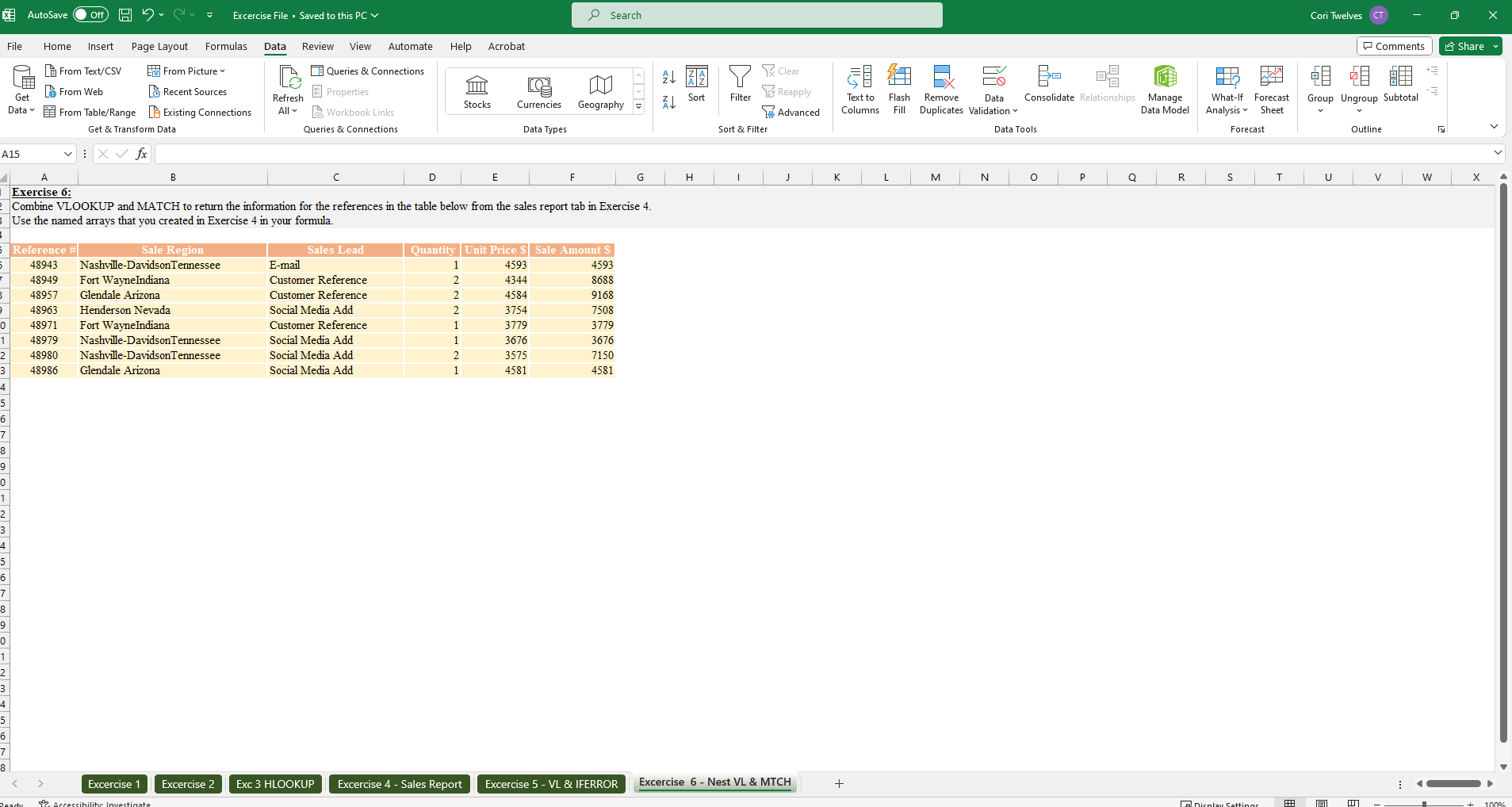This screenshot has height=807, width=1512.
Task: Open Get Data tool
Action: pos(22,90)
